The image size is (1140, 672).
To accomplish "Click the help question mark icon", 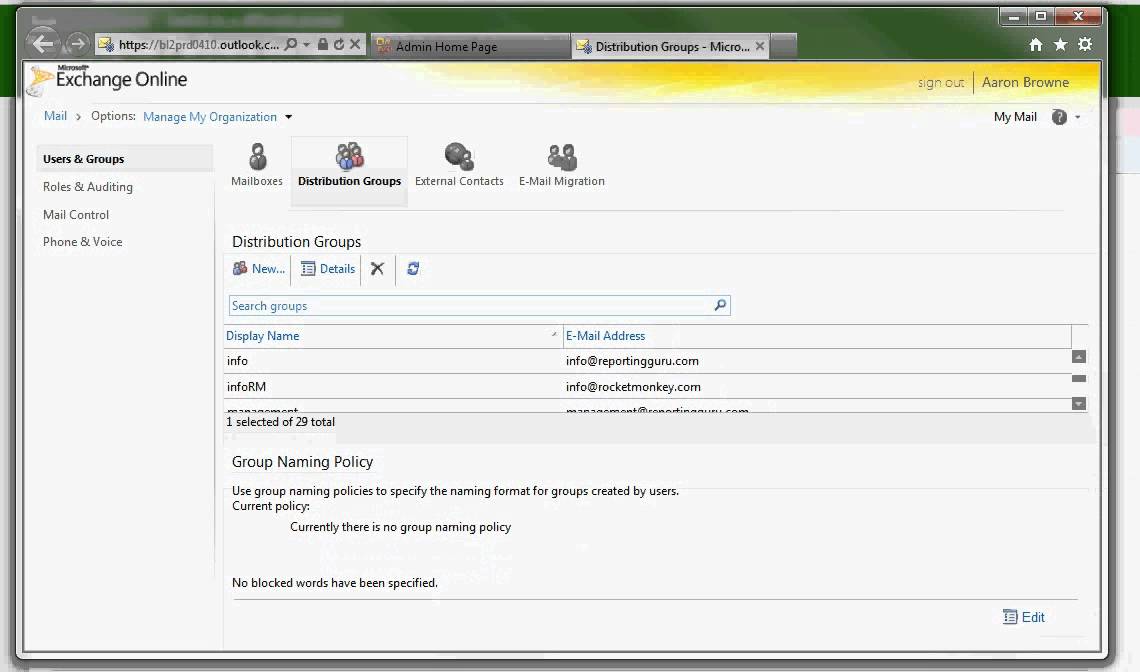I will pyautogui.click(x=1059, y=117).
